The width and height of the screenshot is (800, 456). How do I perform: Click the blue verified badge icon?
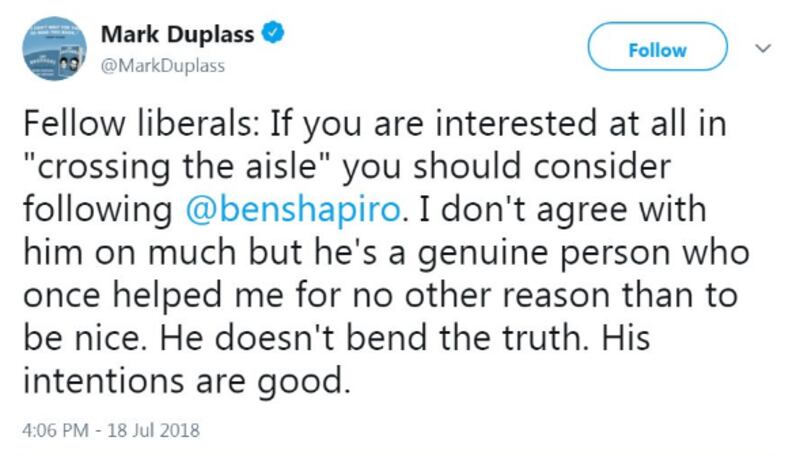click(275, 35)
